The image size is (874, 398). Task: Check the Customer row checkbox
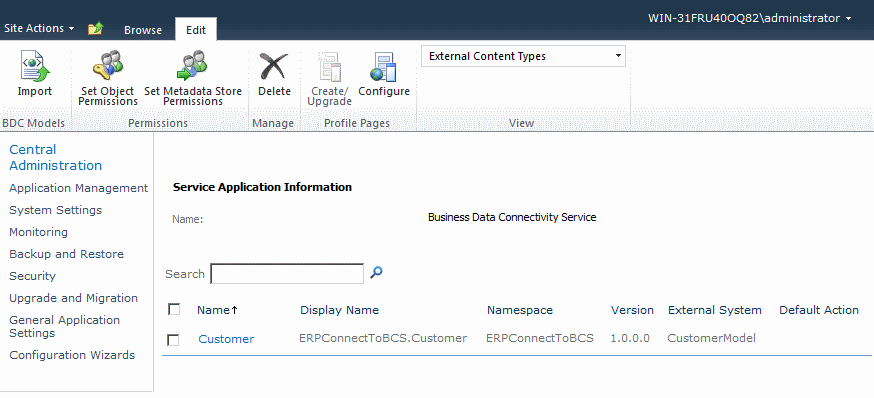173,339
